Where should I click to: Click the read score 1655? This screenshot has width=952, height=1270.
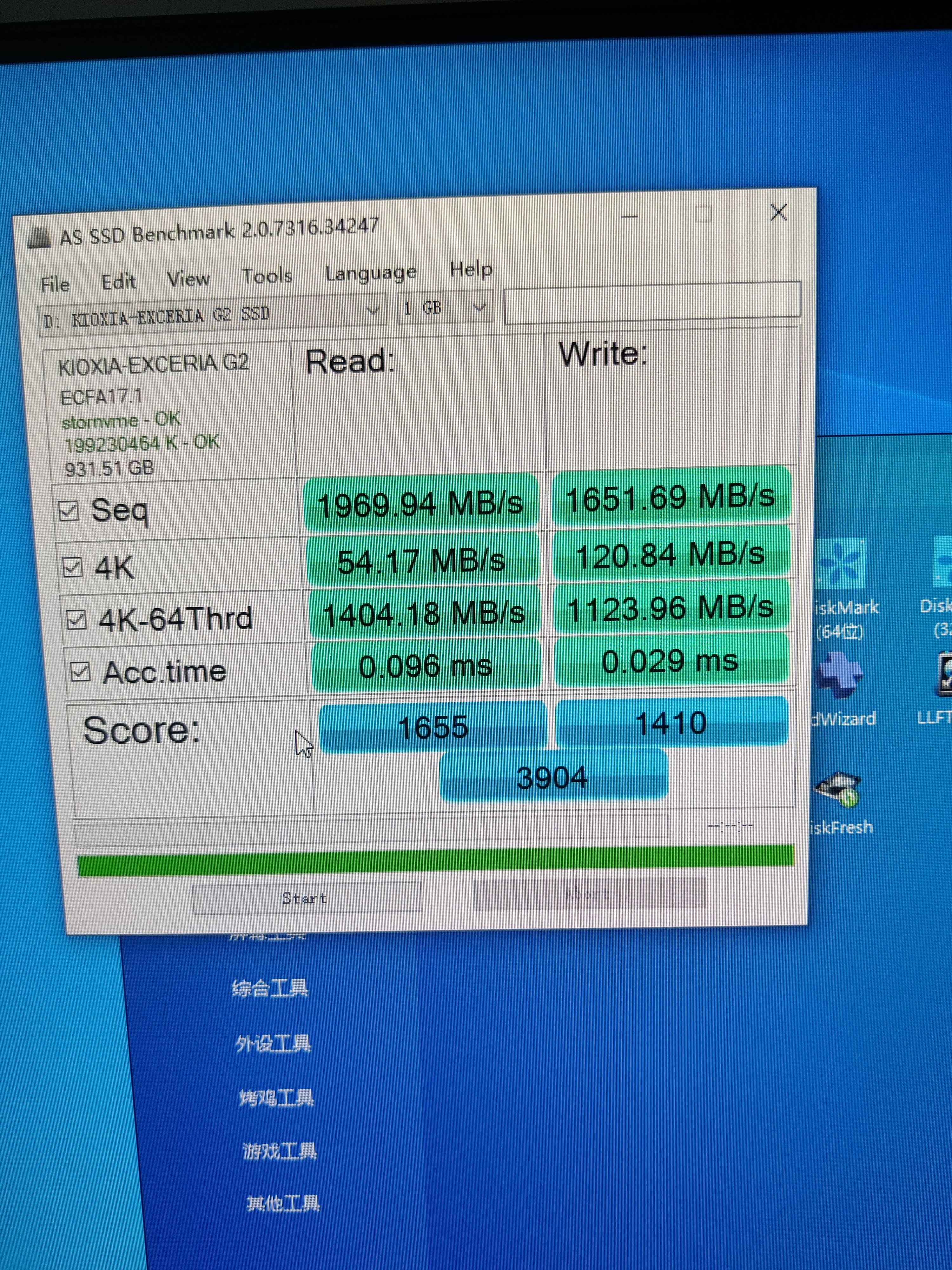pyautogui.click(x=433, y=727)
